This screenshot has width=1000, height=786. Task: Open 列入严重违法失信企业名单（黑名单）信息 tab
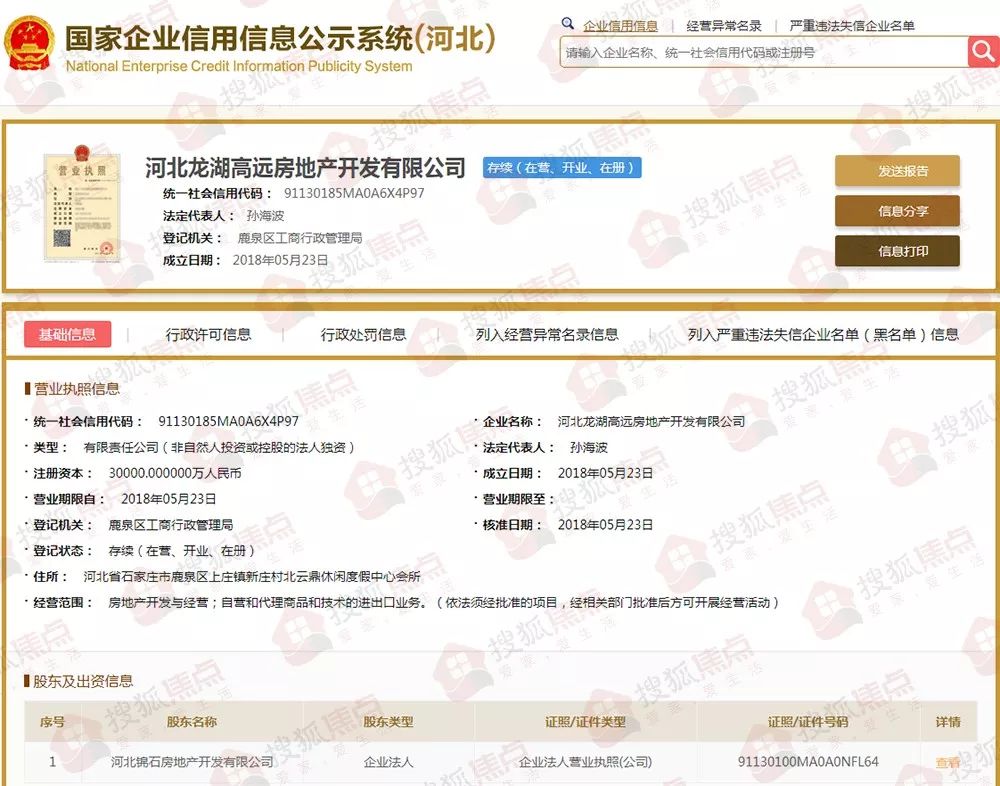(823, 335)
